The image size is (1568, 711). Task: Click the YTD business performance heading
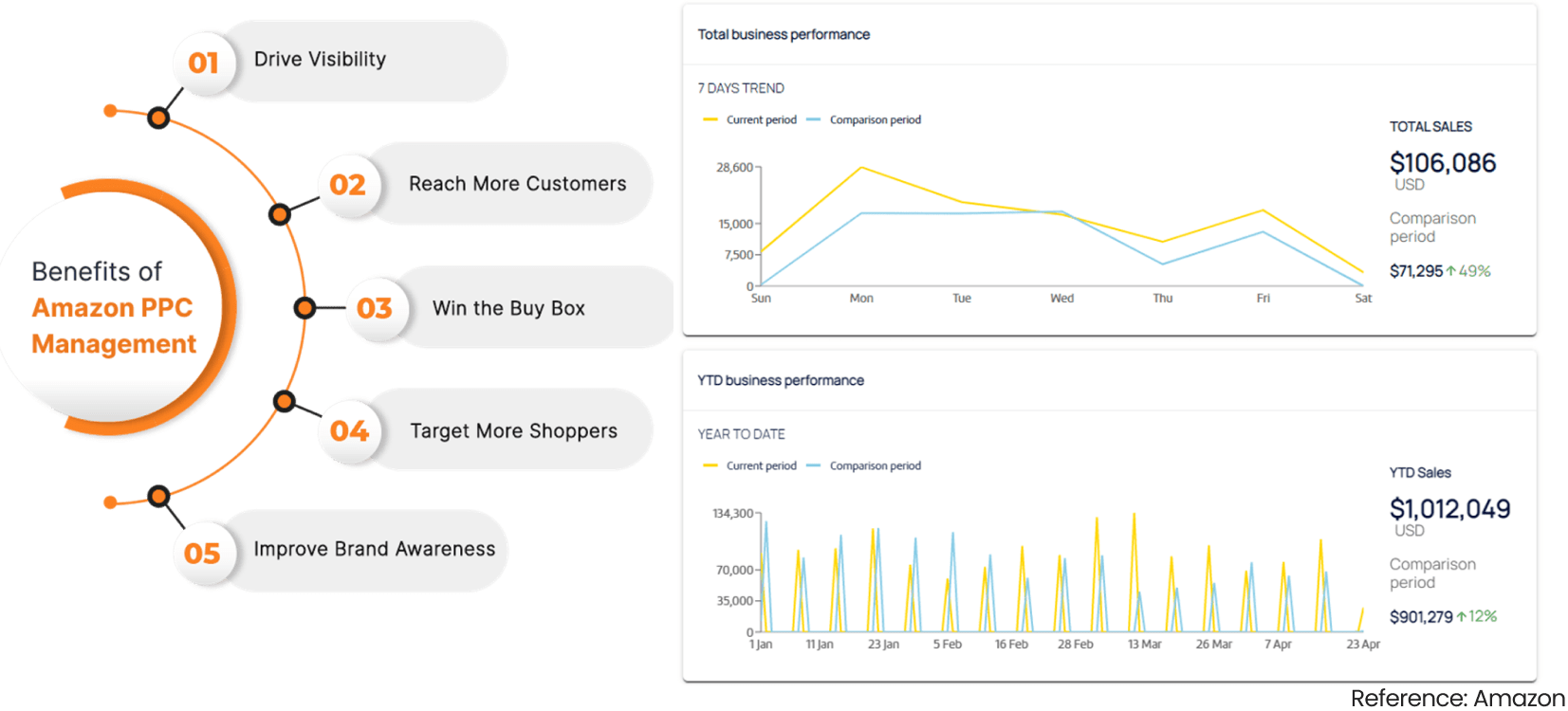781,380
